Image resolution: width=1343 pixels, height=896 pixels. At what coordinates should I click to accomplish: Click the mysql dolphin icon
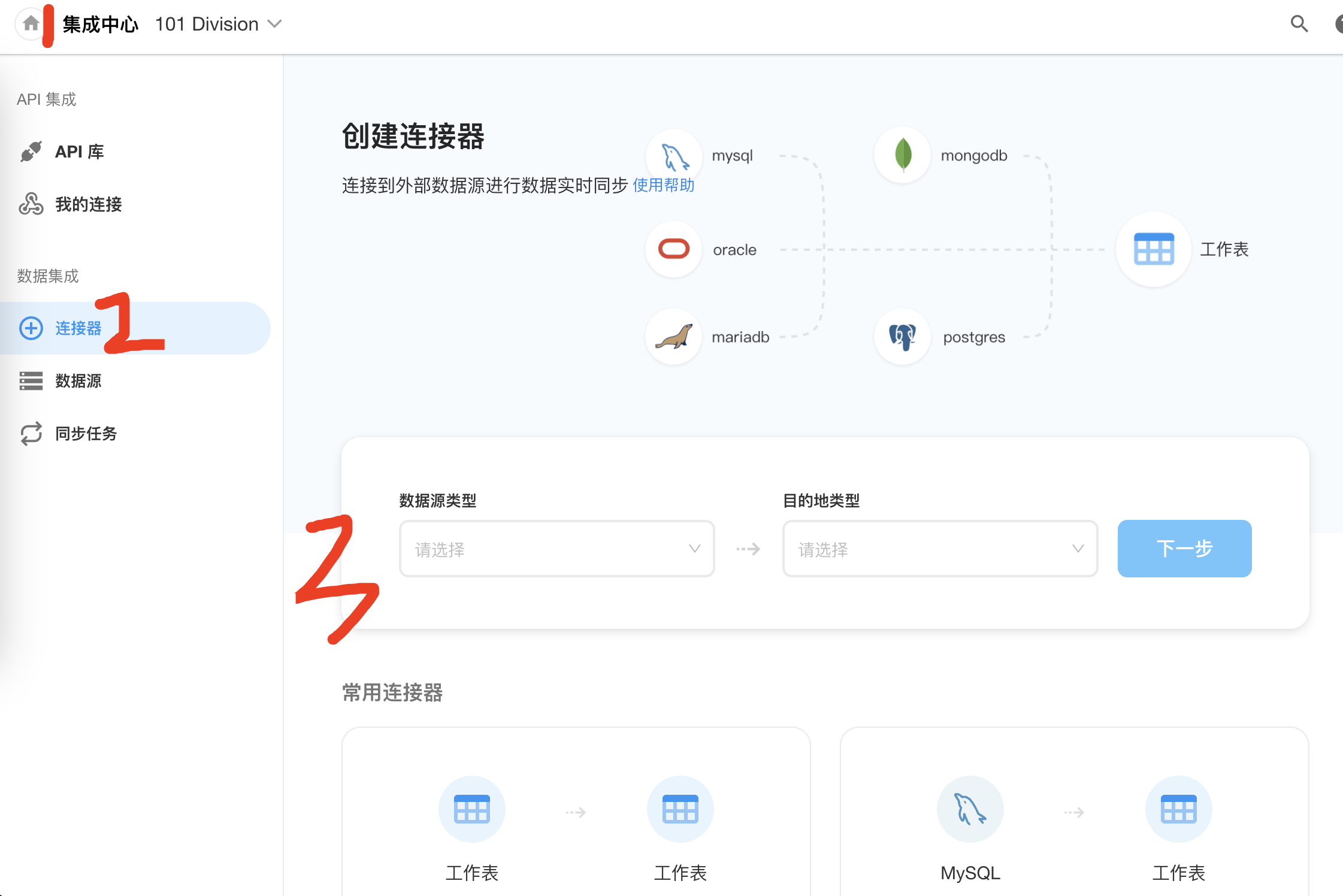tap(674, 156)
